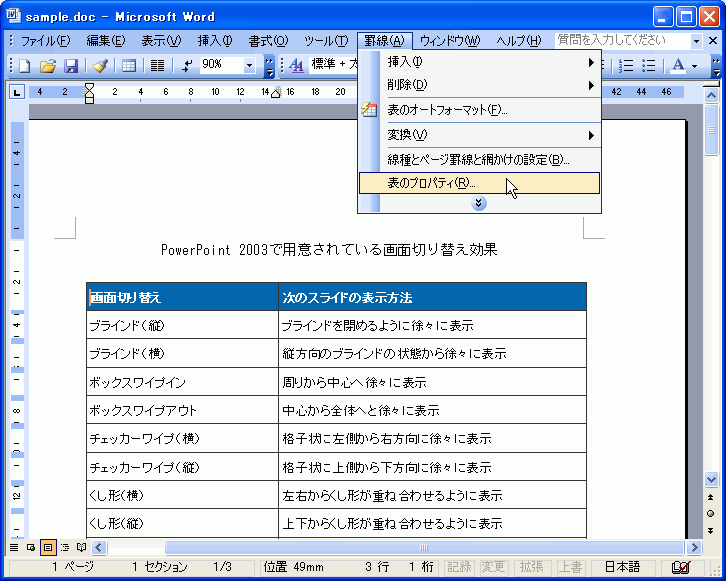726x581 pixels.
Task: Save the document with floppy icon
Action: point(71,65)
